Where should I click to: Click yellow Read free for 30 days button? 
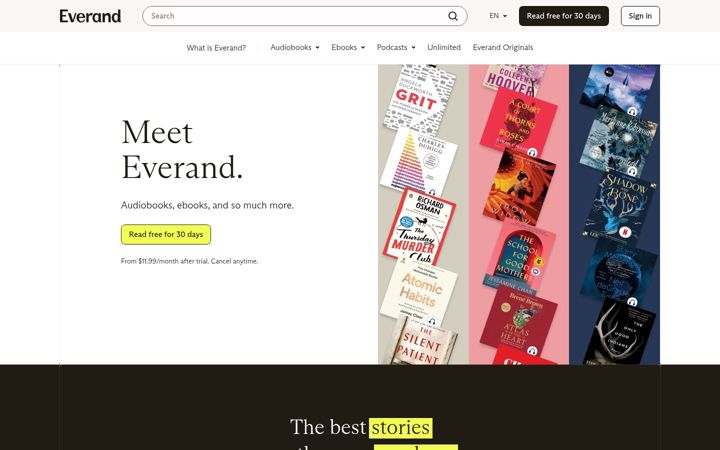point(166,234)
